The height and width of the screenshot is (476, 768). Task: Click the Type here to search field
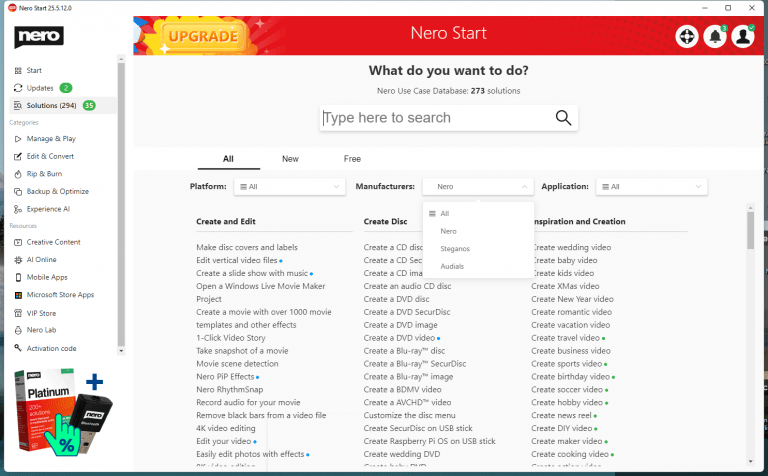pyautogui.click(x=435, y=118)
